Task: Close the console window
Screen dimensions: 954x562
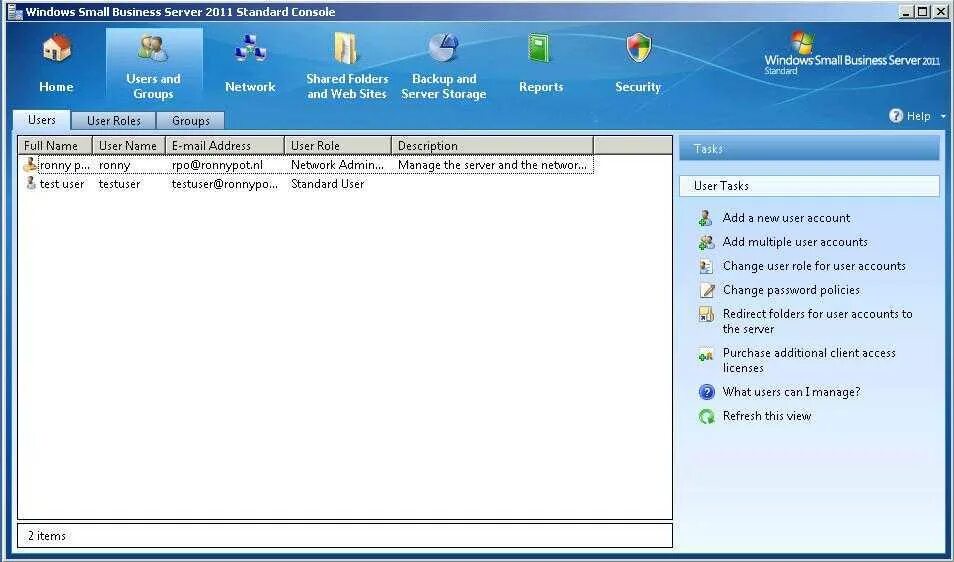Action: tap(939, 11)
